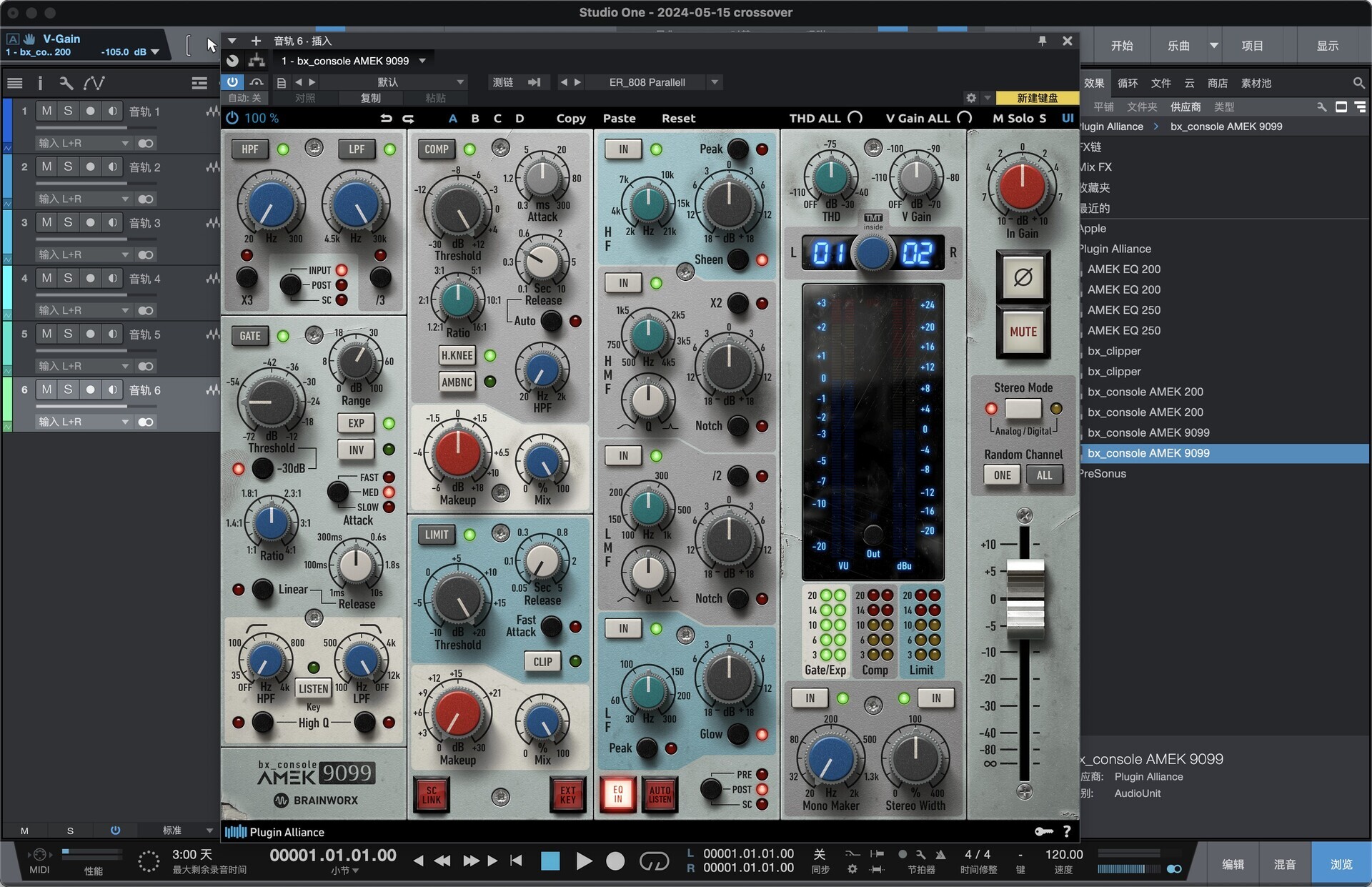Image resolution: width=1372 pixels, height=887 pixels.
Task: Toggle monitor on track 音轨 4
Action: (112, 278)
